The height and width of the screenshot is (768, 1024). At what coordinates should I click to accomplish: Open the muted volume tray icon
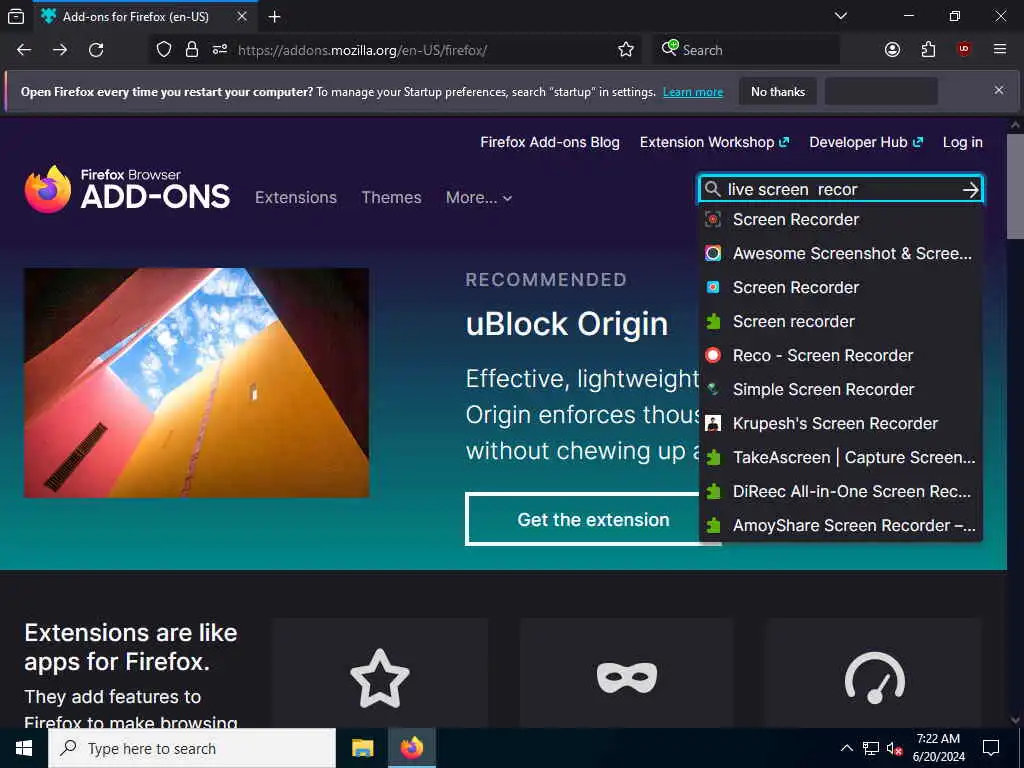[x=894, y=748]
